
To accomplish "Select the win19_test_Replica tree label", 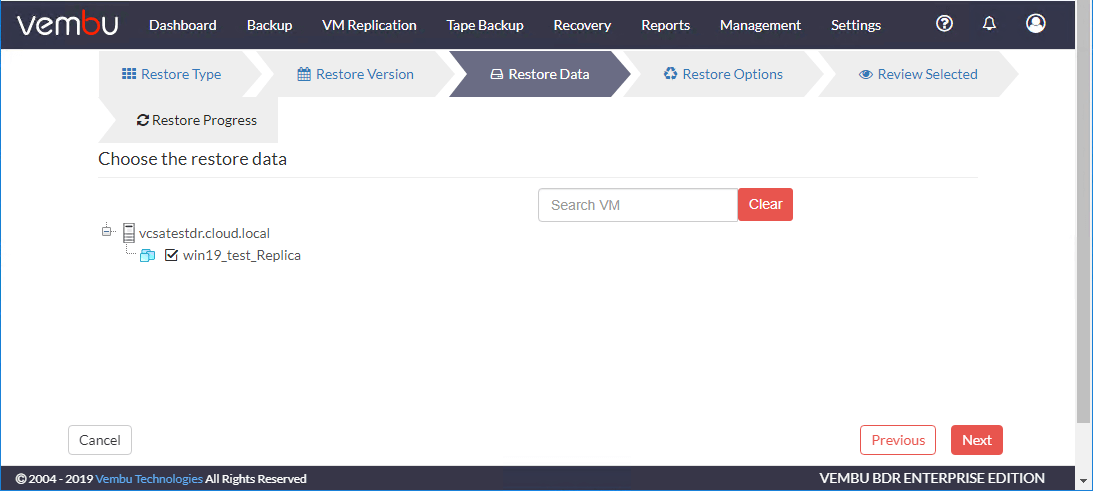I will (x=242, y=255).
